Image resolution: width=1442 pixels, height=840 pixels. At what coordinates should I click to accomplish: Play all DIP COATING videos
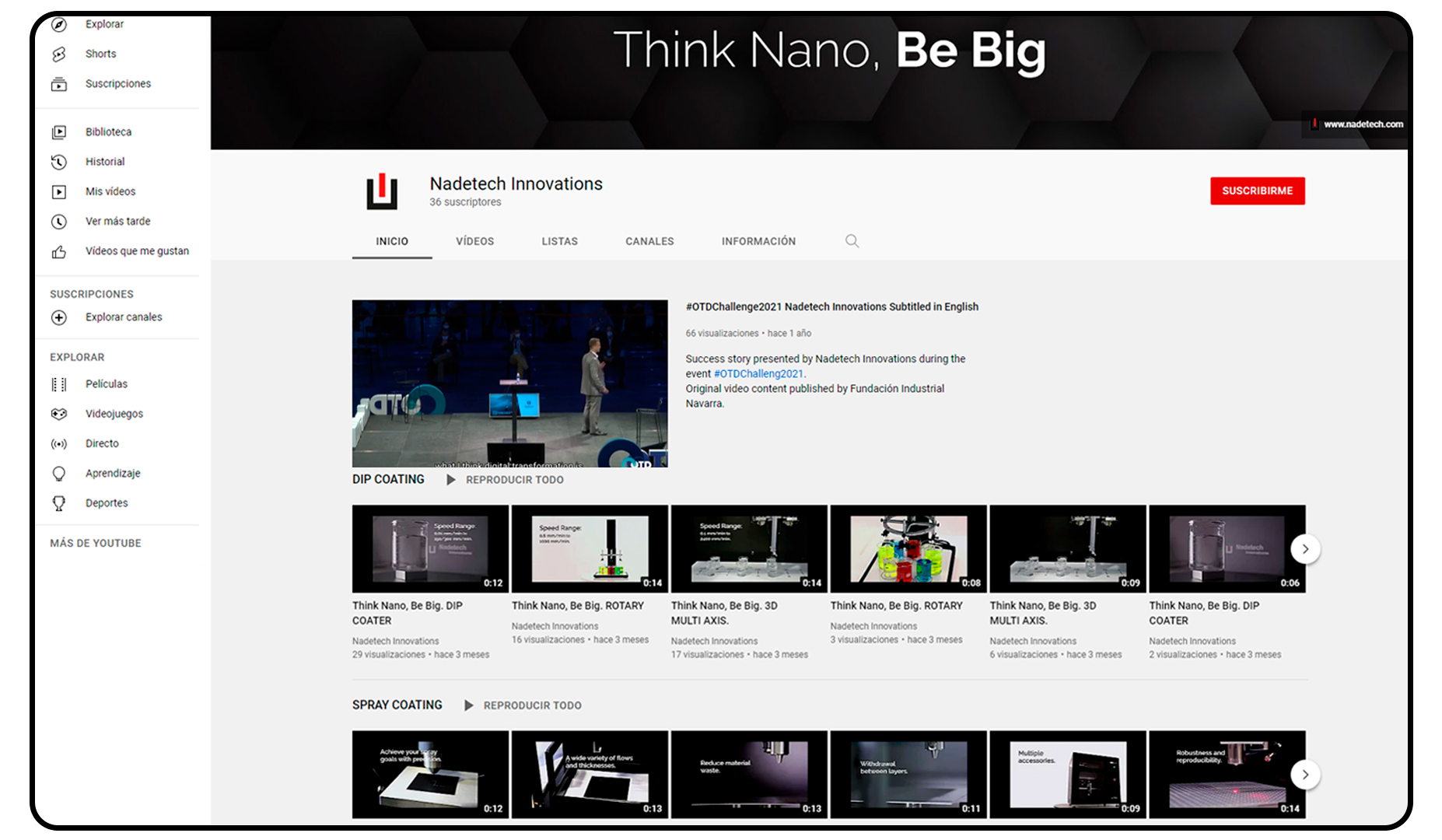click(x=506, y=480)
